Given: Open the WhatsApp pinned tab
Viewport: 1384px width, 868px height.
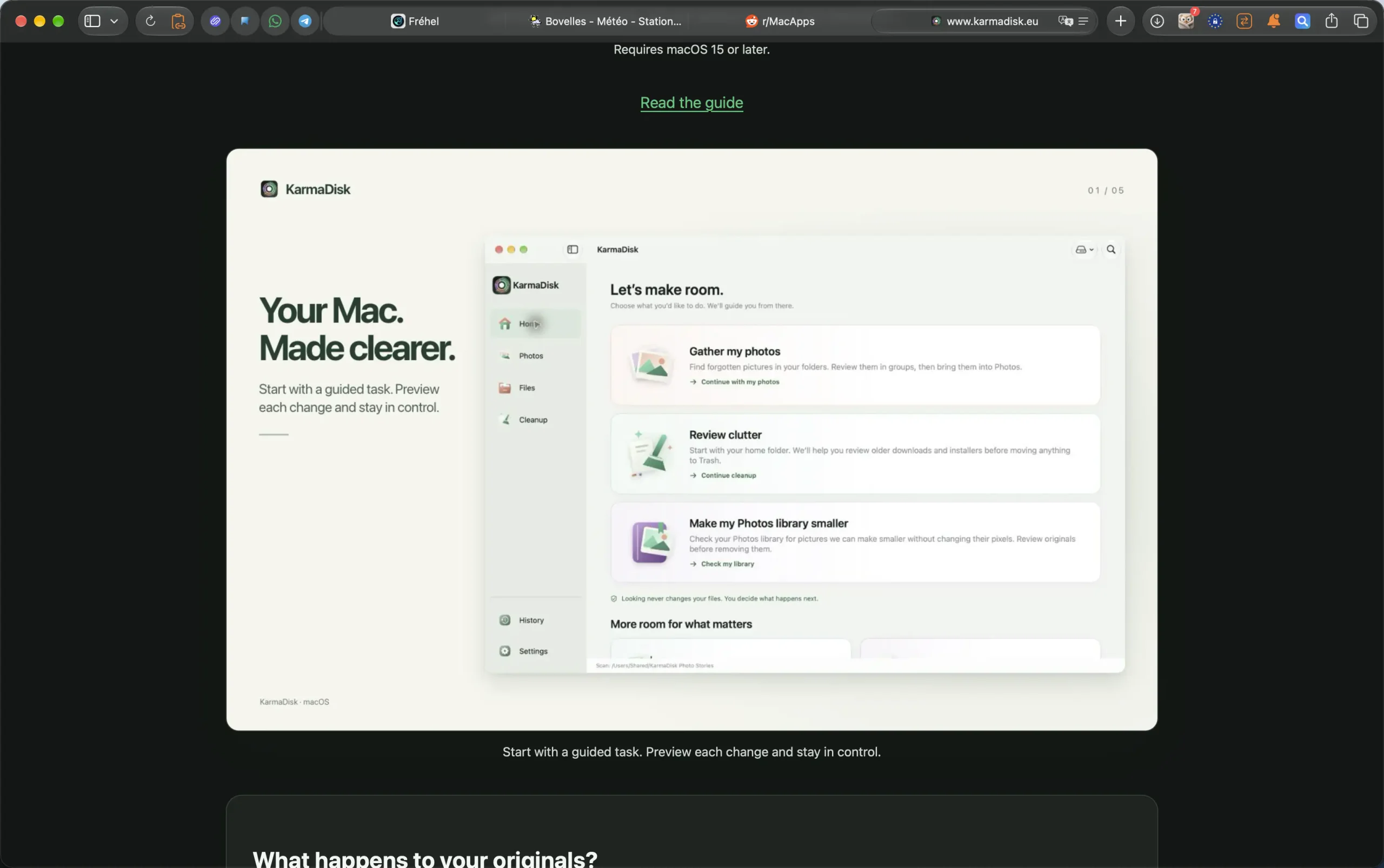Looking at the screenshot, I should pyautogui.click(x=275, y=21).
